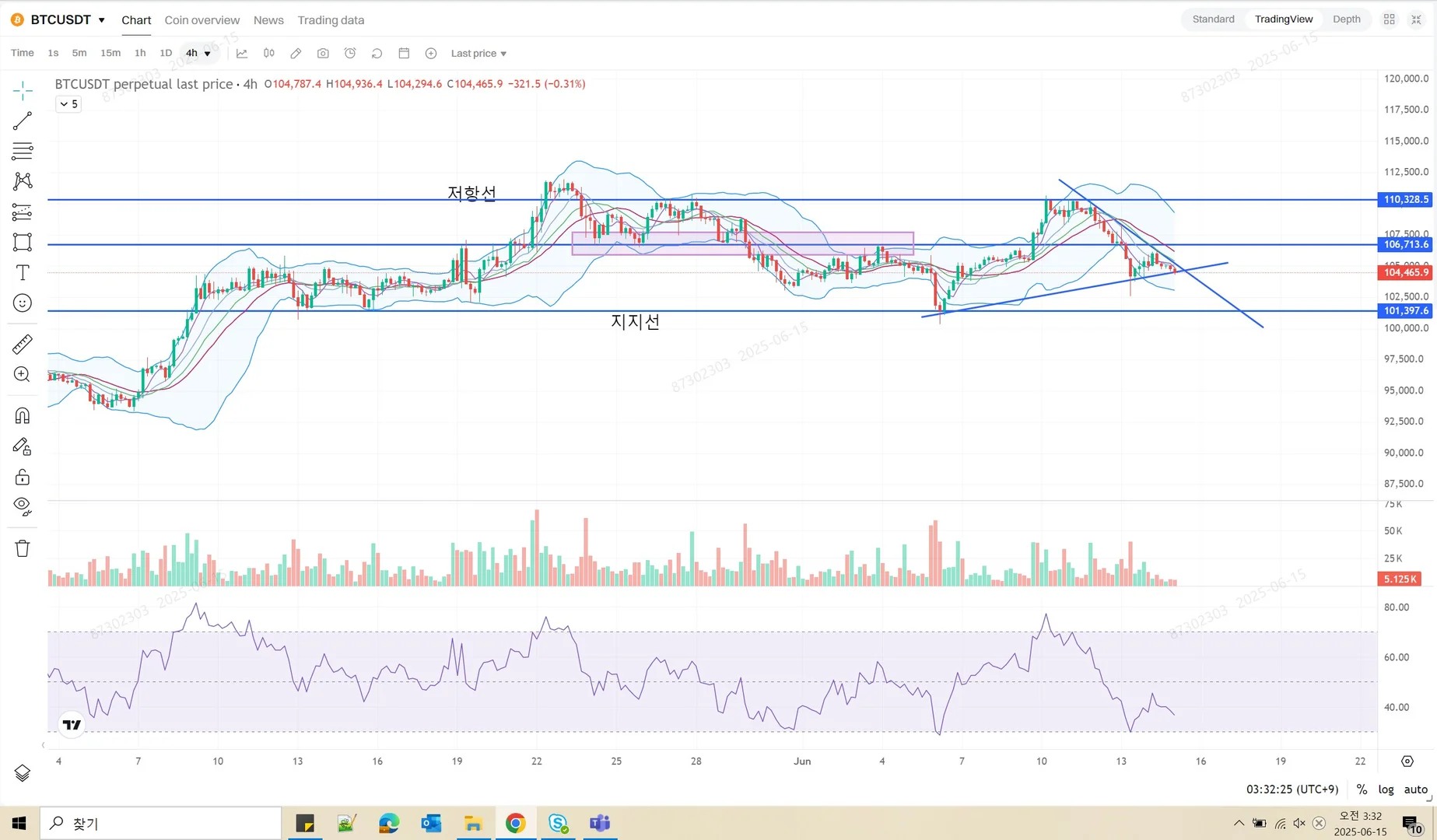The height and width of the screenshot is (840, 1437).
Task: Toggle log scale on the price axis
Action: click(1386, 789)
